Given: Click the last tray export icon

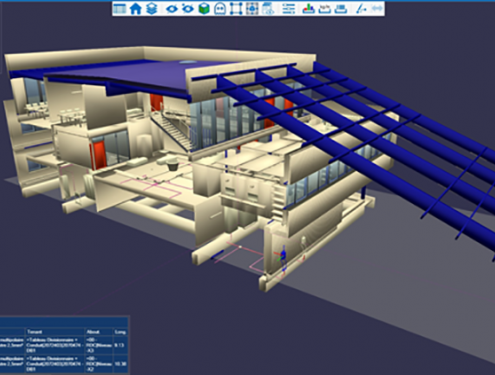Looking at the screenshot, I should pos(341,9).
